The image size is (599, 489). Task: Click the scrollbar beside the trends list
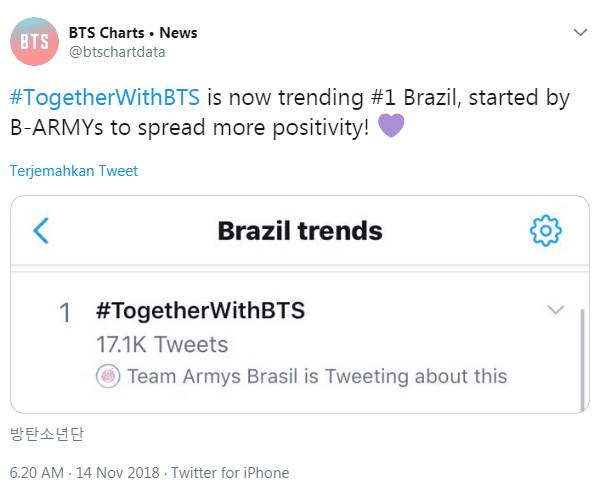point(582,360)
